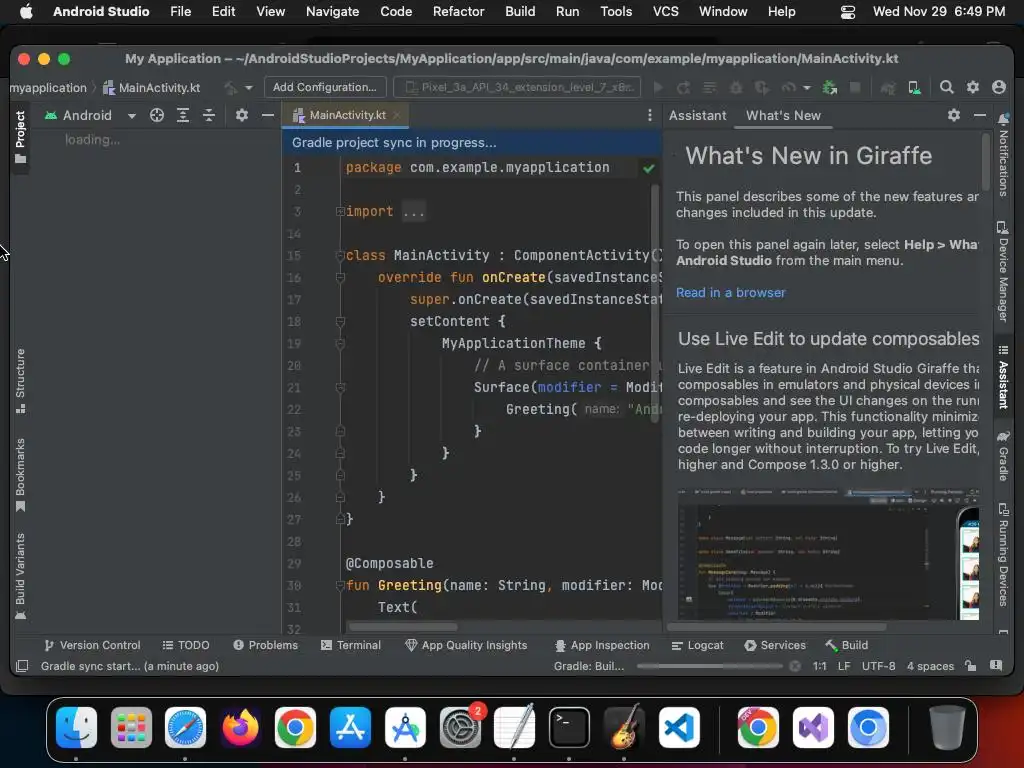Switch to What's New tab
Image resolution: width=1024 pixels, height=768 pixels.
[783, 116]
